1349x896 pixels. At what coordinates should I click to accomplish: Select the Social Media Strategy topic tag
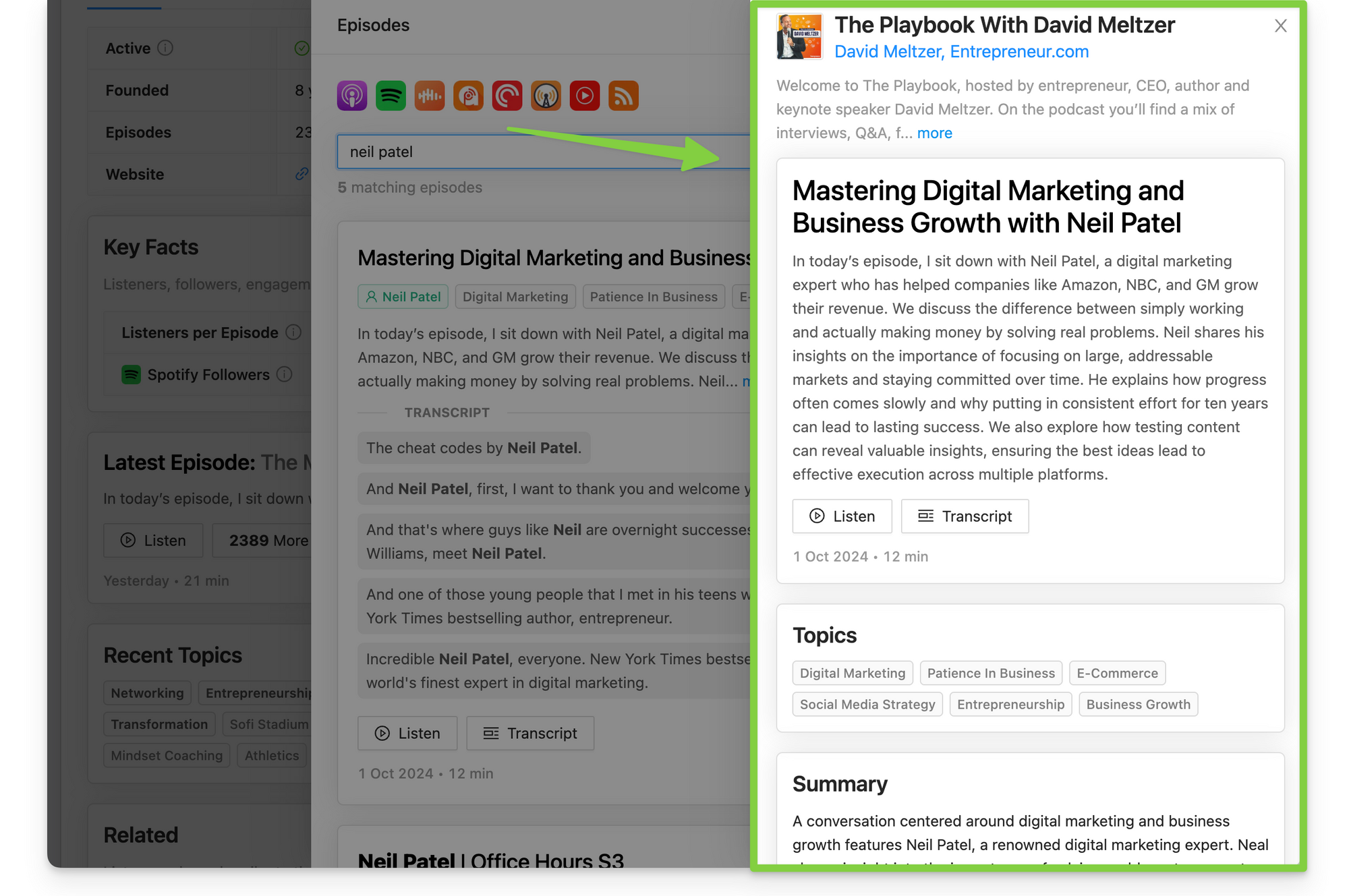tap(867, 705)
